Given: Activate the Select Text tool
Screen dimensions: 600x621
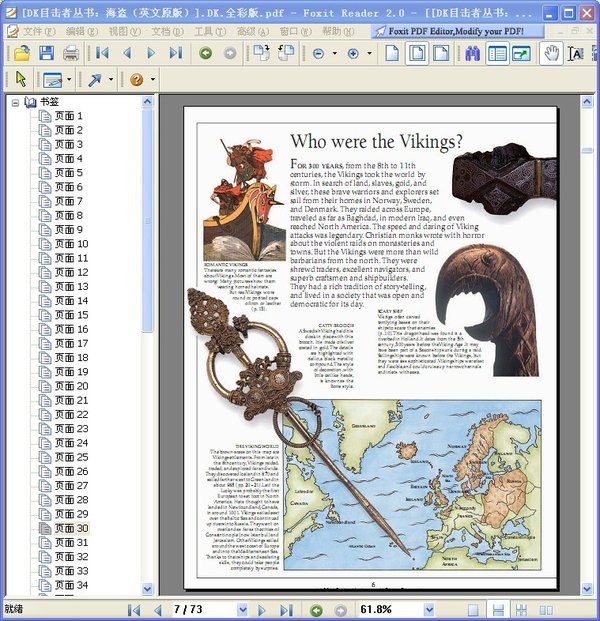Looking at the screenshot, I should click(575, 53).
